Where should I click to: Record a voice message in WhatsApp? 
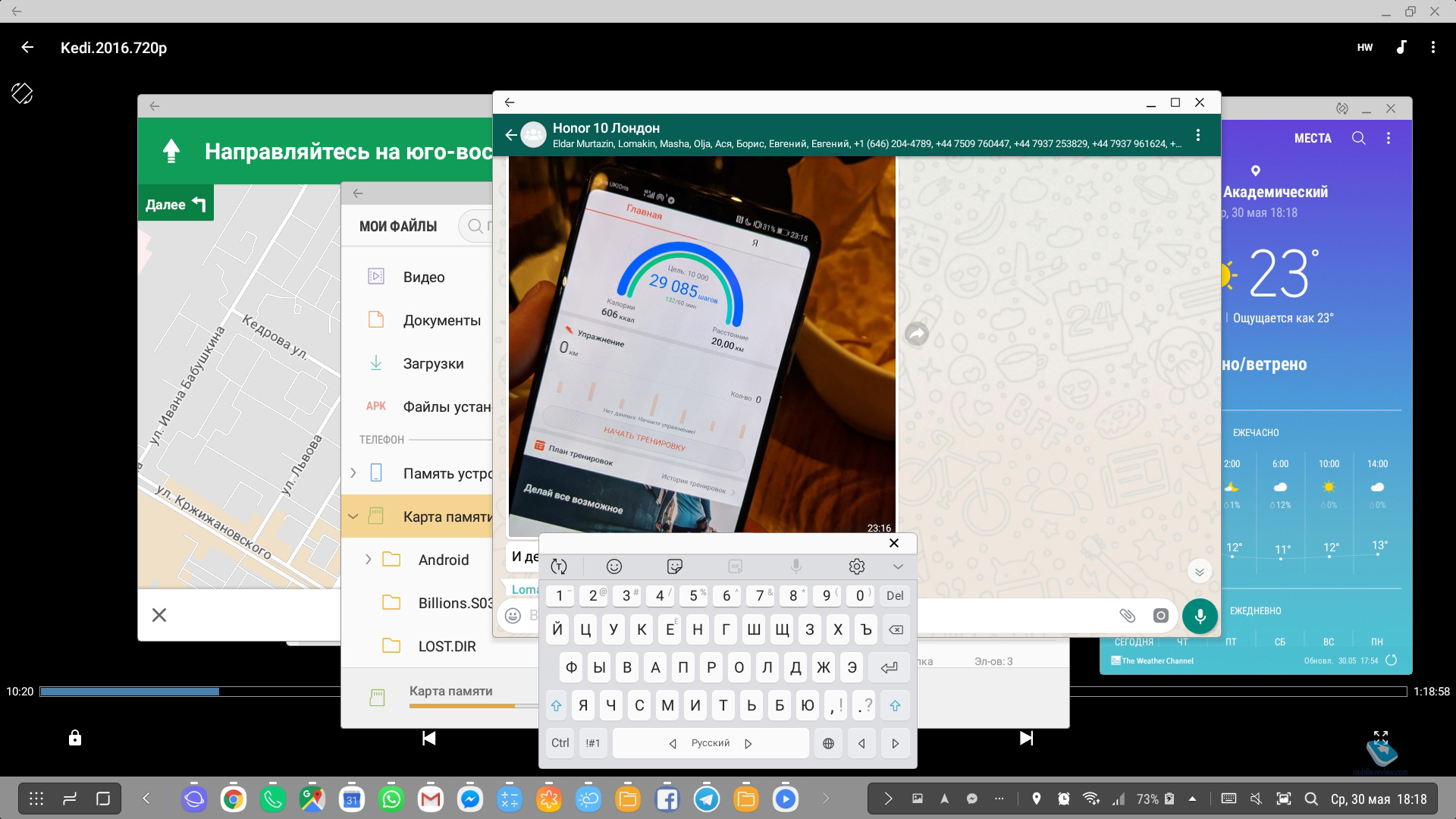tap(1200, 616)
